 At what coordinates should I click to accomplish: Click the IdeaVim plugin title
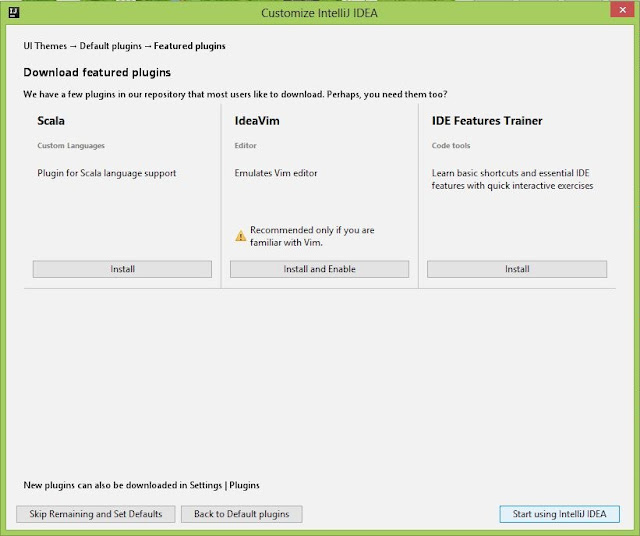(257, 121)
